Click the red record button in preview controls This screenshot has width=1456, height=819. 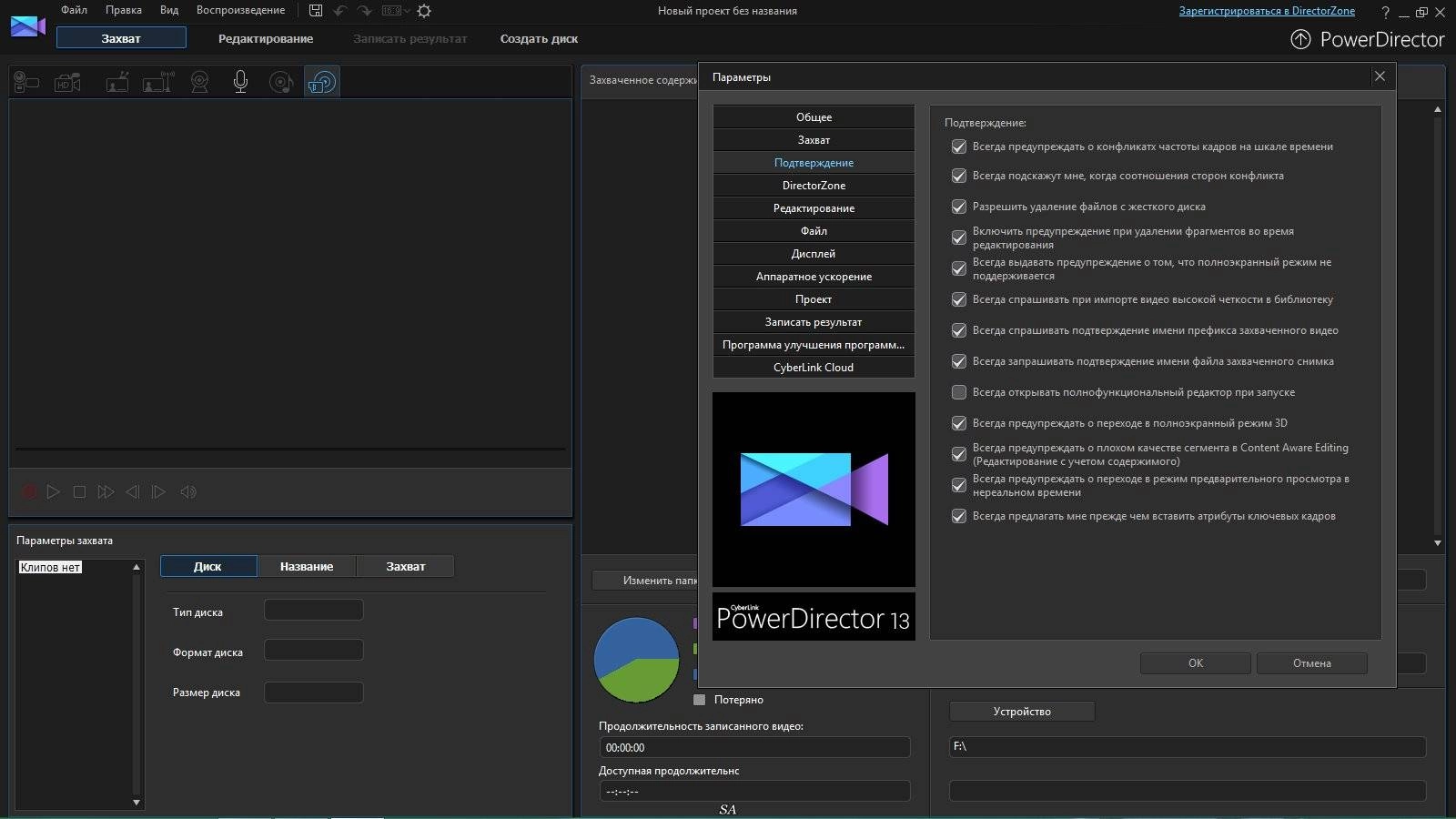coord(29,491)
